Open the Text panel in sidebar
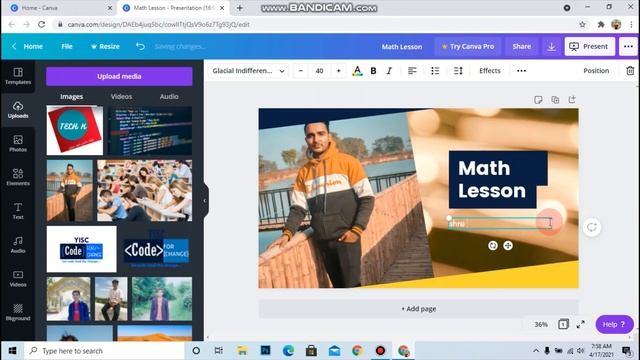 point(18,211)
